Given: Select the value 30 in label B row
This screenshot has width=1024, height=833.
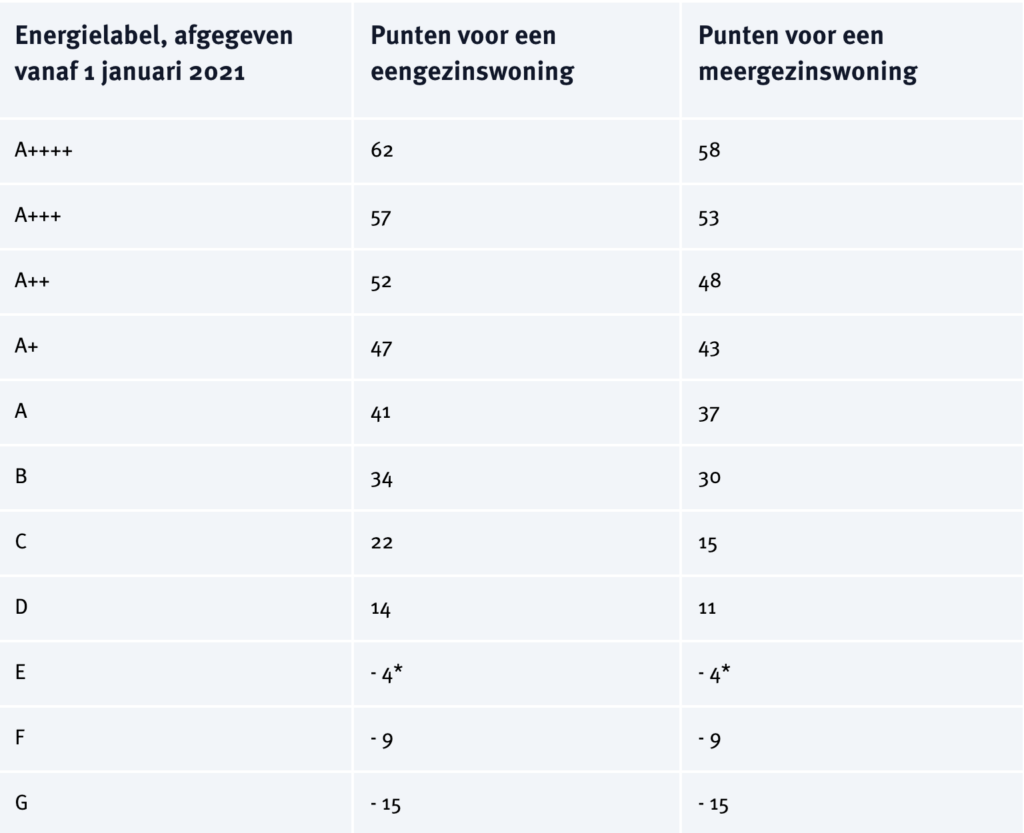Looking at the screenshot, I should coord(711,479).
